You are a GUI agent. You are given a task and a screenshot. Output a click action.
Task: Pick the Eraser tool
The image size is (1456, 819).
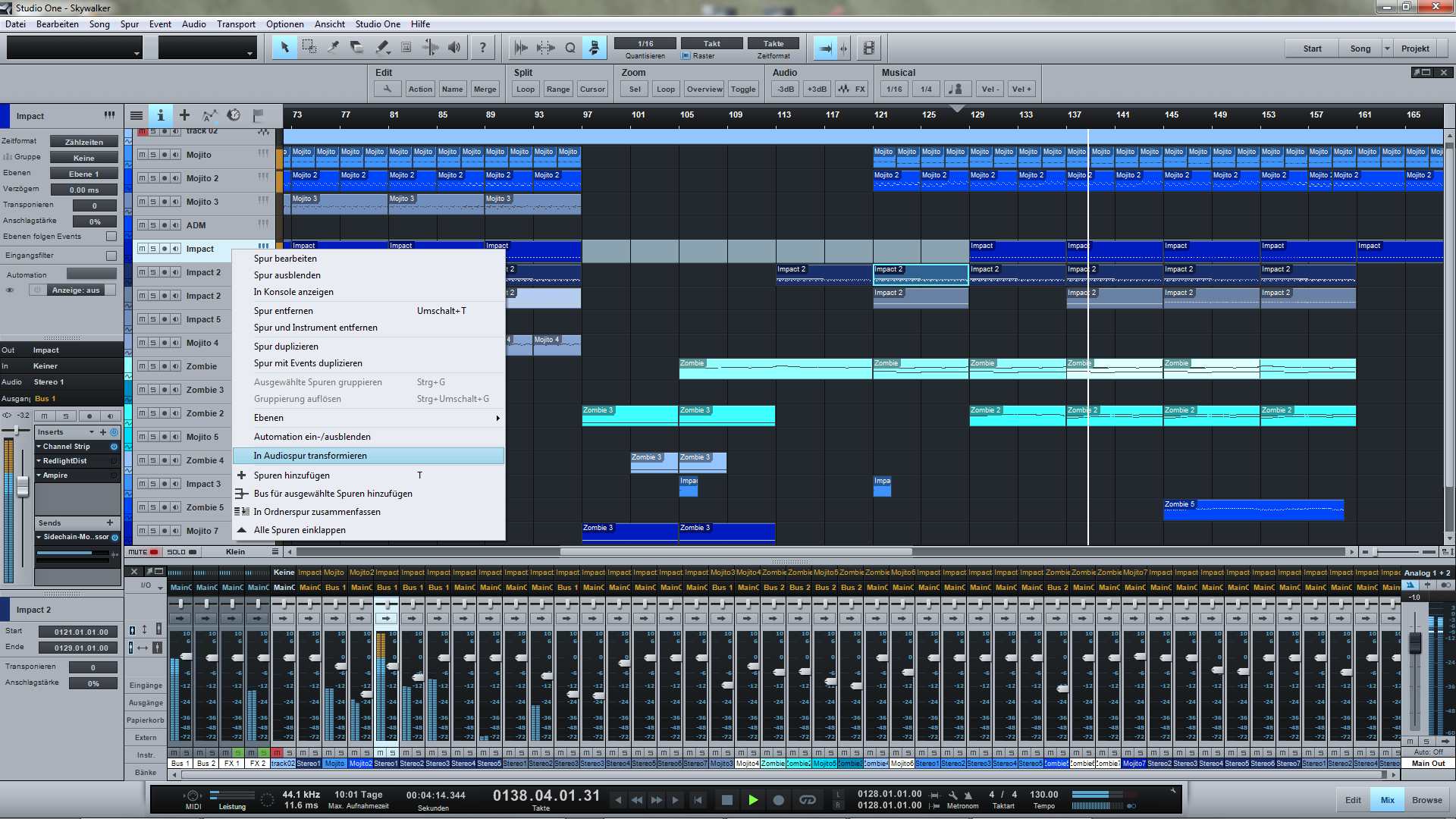coord(357,48)
